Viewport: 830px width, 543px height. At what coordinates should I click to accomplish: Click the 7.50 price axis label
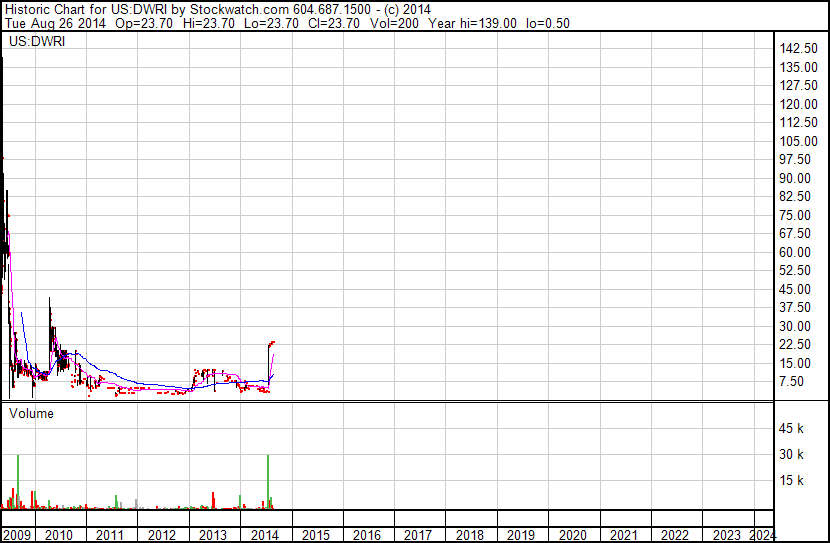[792, 382]
